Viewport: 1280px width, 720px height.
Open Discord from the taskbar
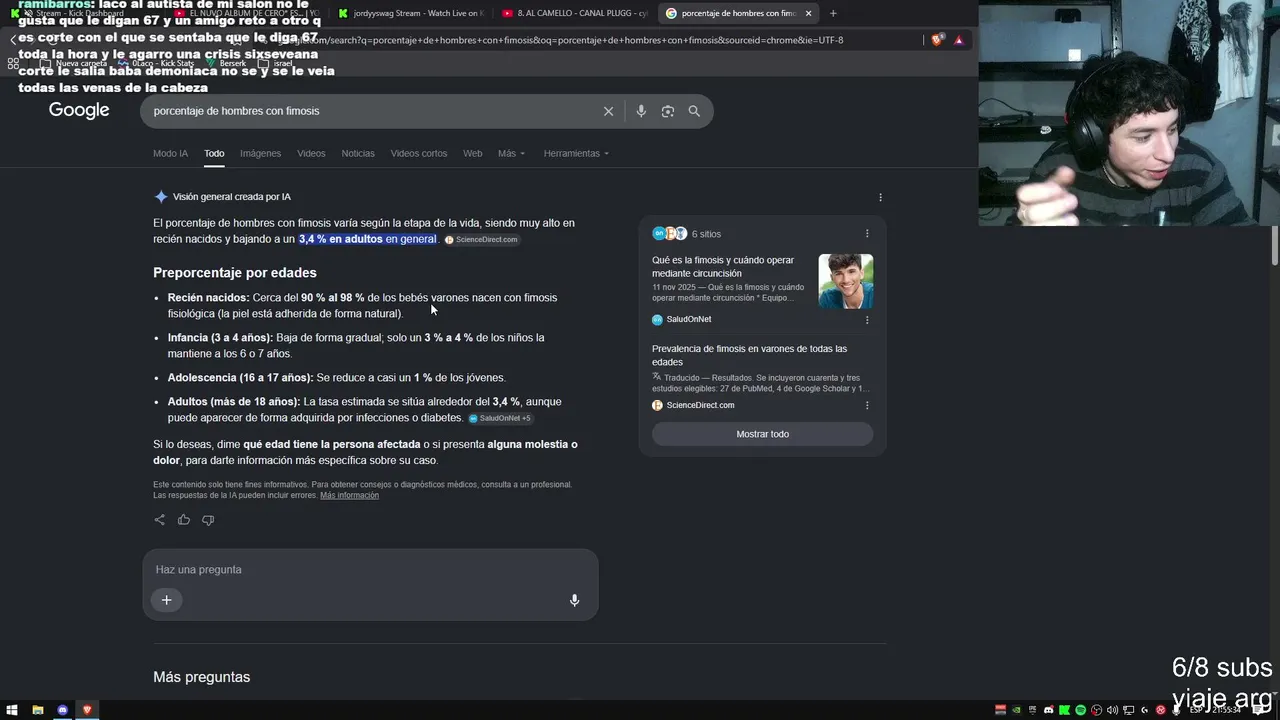coord(62,710)
